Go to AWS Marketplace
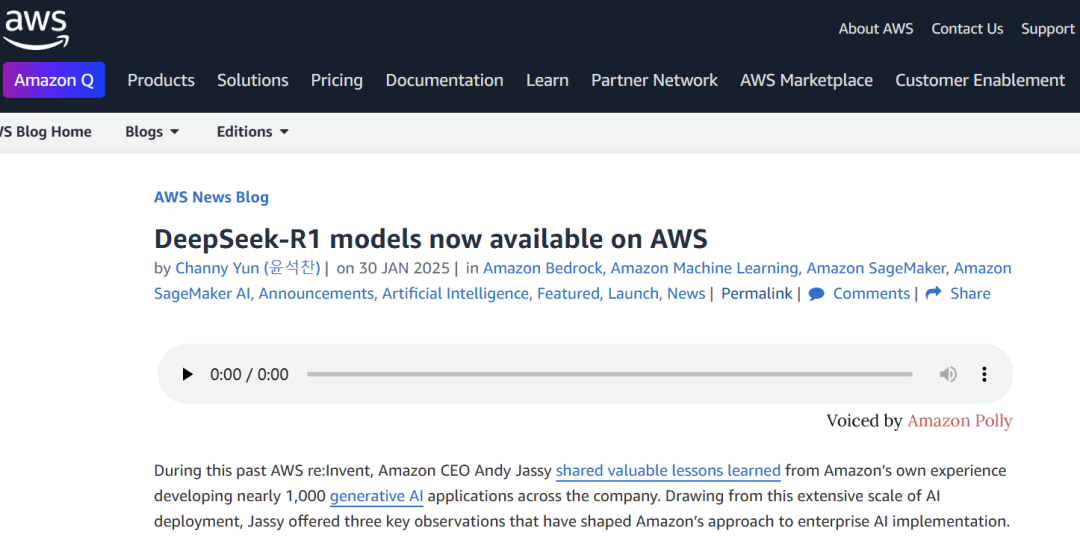1080x540 pixels. (807, 81)
